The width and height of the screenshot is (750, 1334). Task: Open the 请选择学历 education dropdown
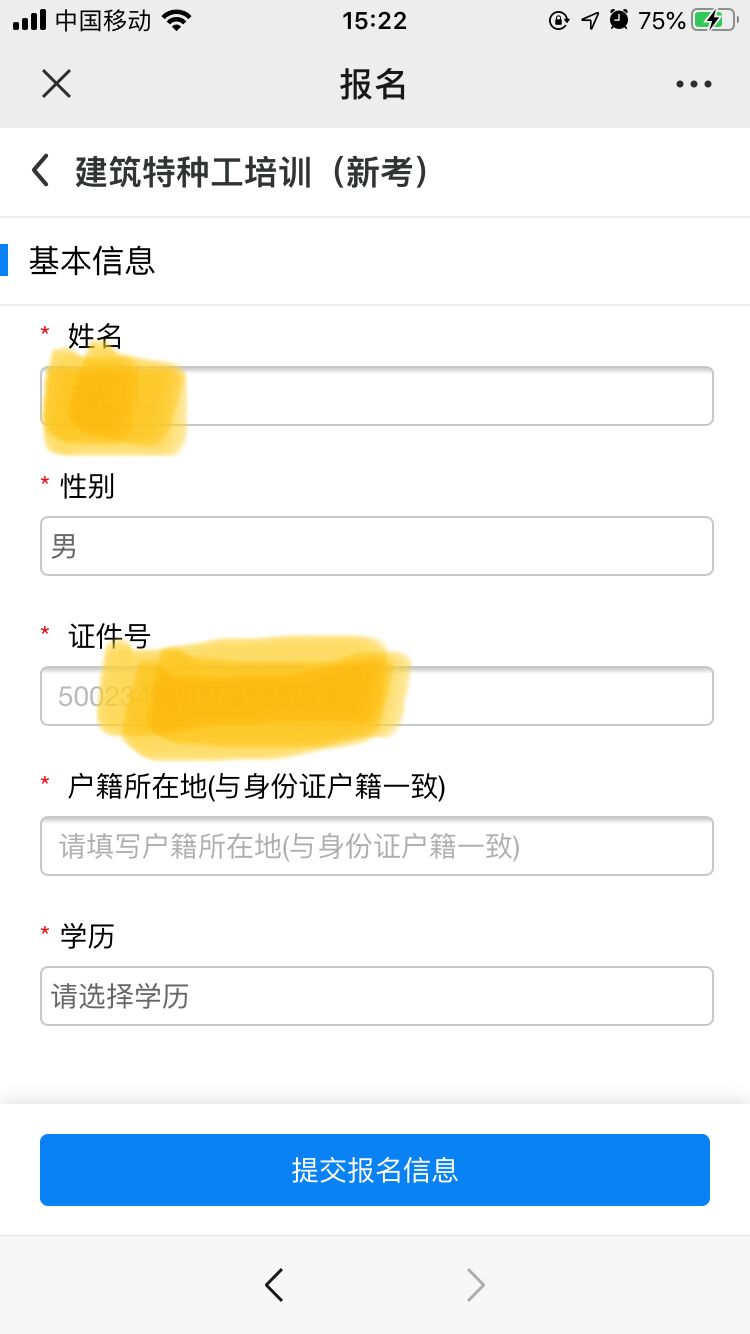(x=376, y=996)
